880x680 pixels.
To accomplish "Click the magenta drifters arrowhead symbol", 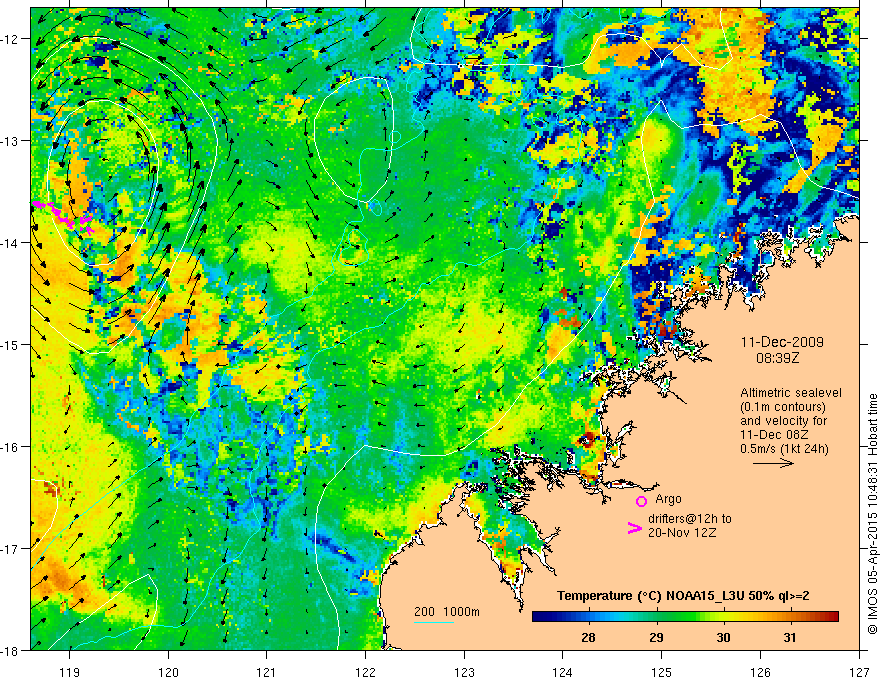I will (634, 528).
